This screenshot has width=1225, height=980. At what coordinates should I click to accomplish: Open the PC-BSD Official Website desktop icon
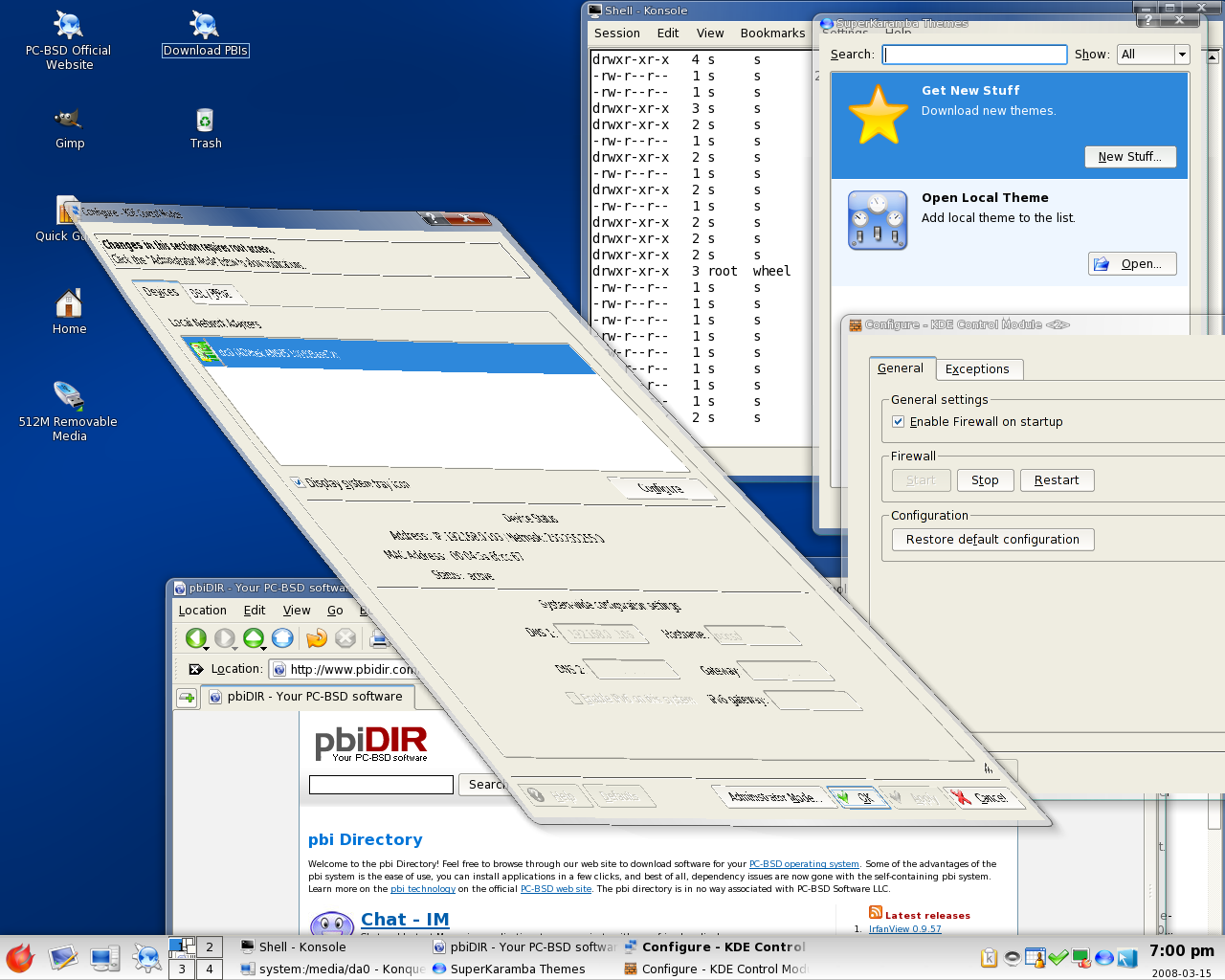(68, 40)
